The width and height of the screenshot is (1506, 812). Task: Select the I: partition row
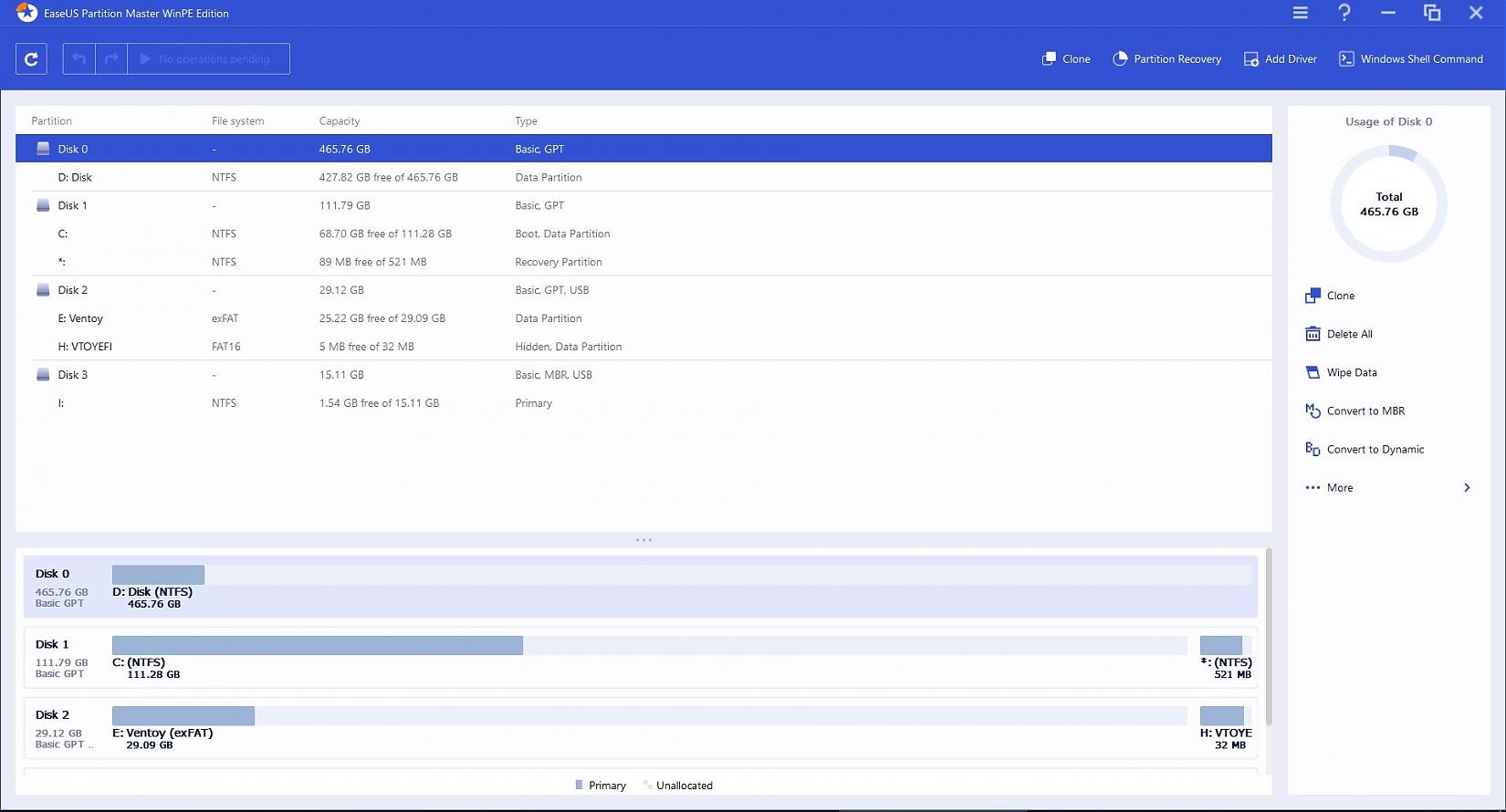coord(643,403)
